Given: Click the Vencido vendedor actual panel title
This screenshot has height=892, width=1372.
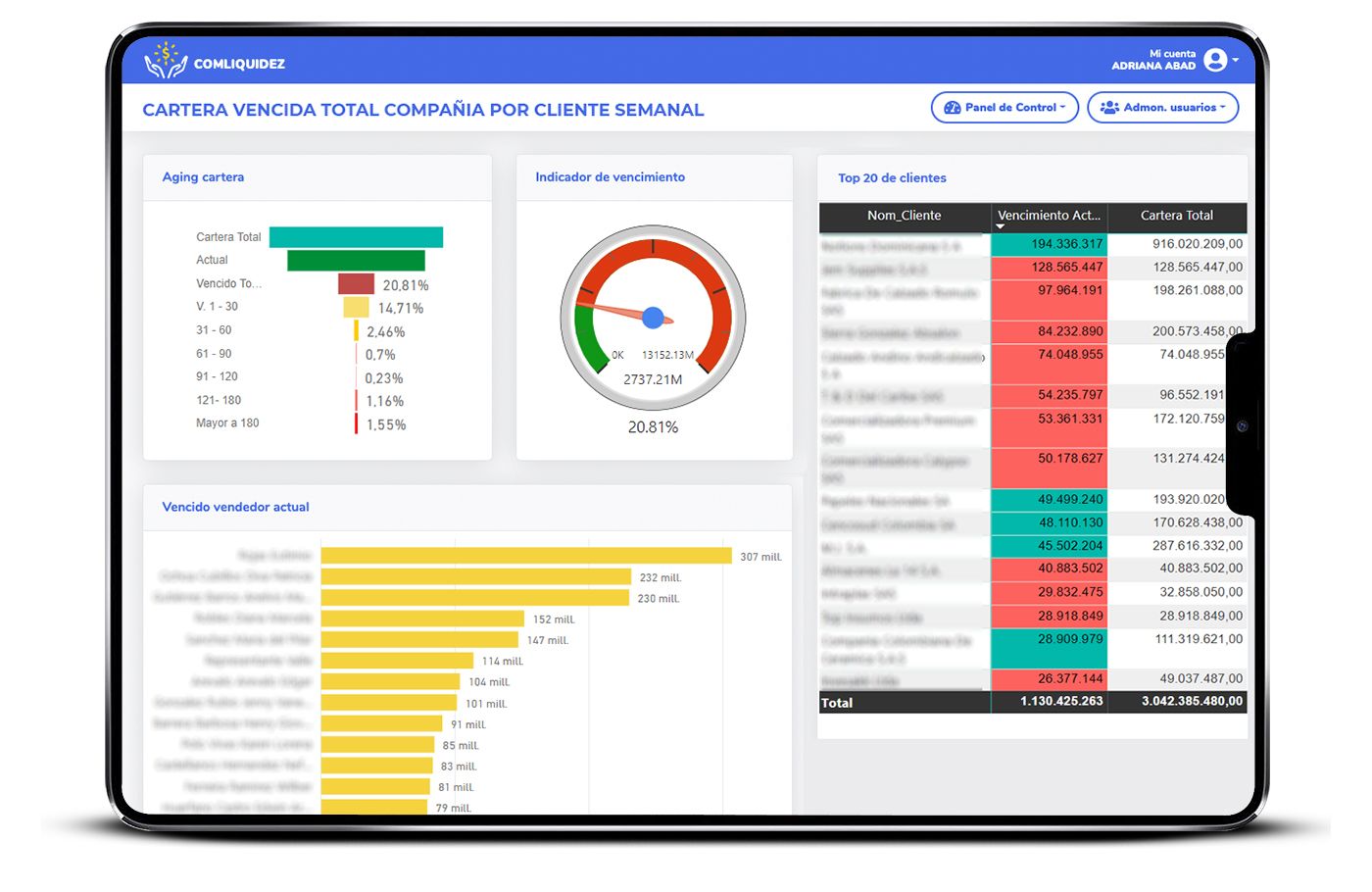Looking at the screenshot, I should pos(235,507).
